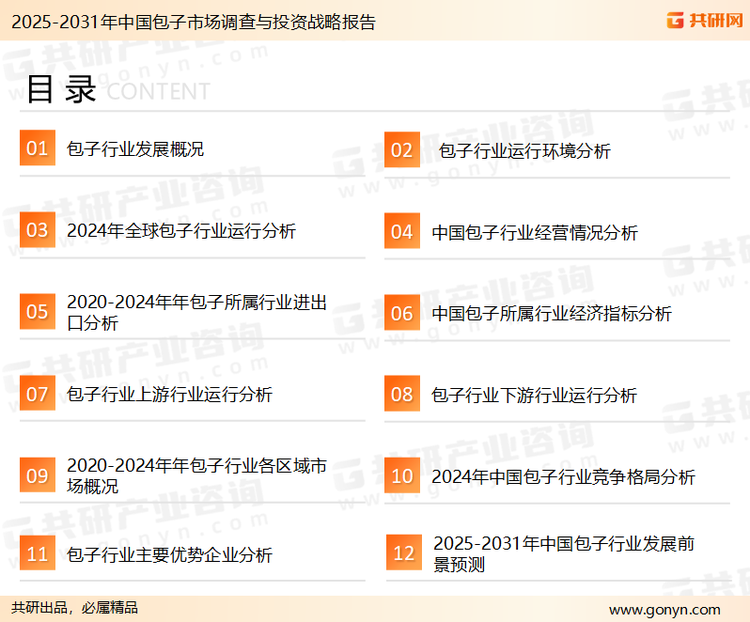Select chapter title 中国包子所属行业经济指标分析
This screenshot has height=622, width=750.
pos(551,314)
